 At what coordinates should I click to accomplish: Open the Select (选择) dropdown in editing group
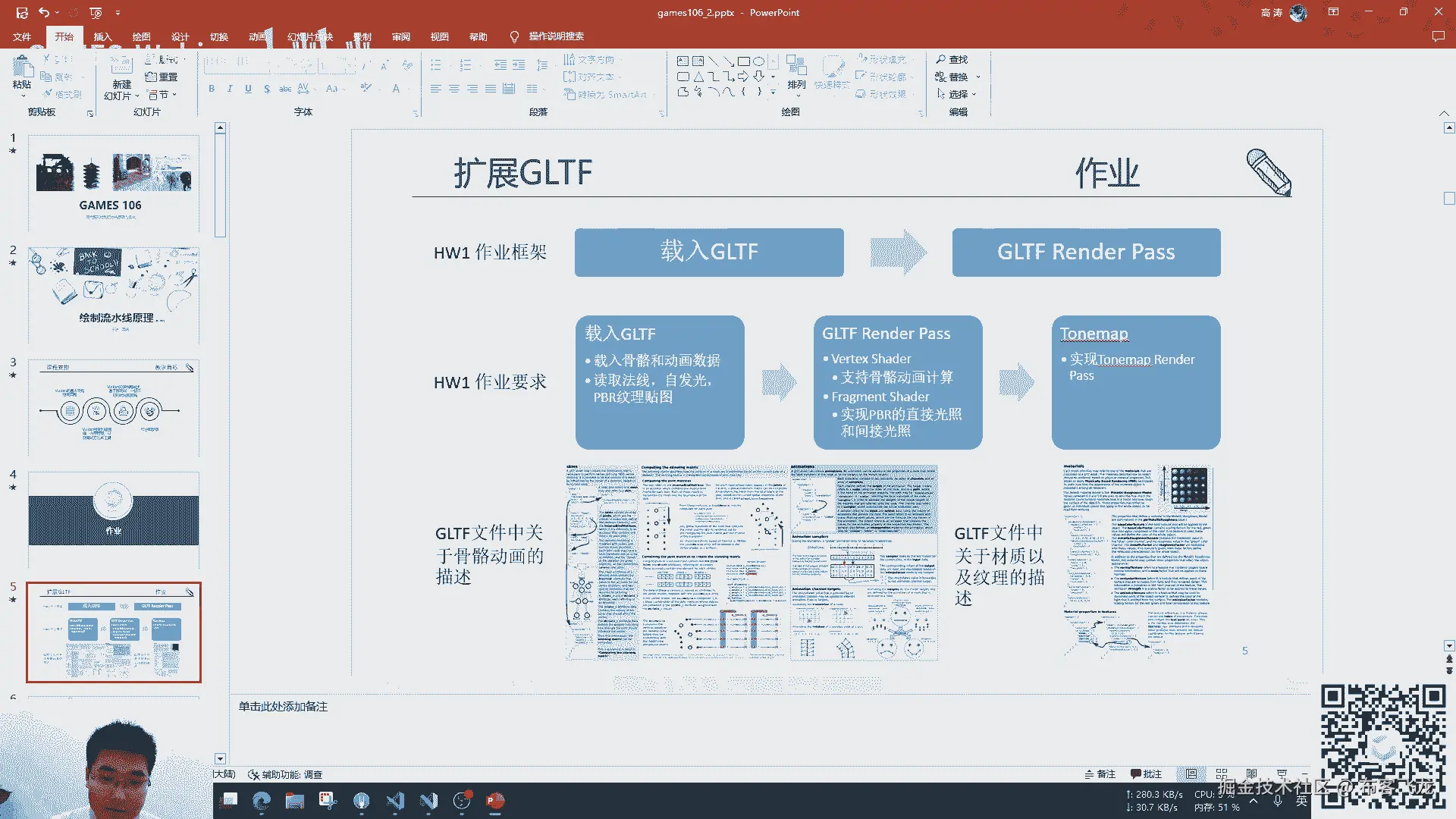[x=957, y=94]
